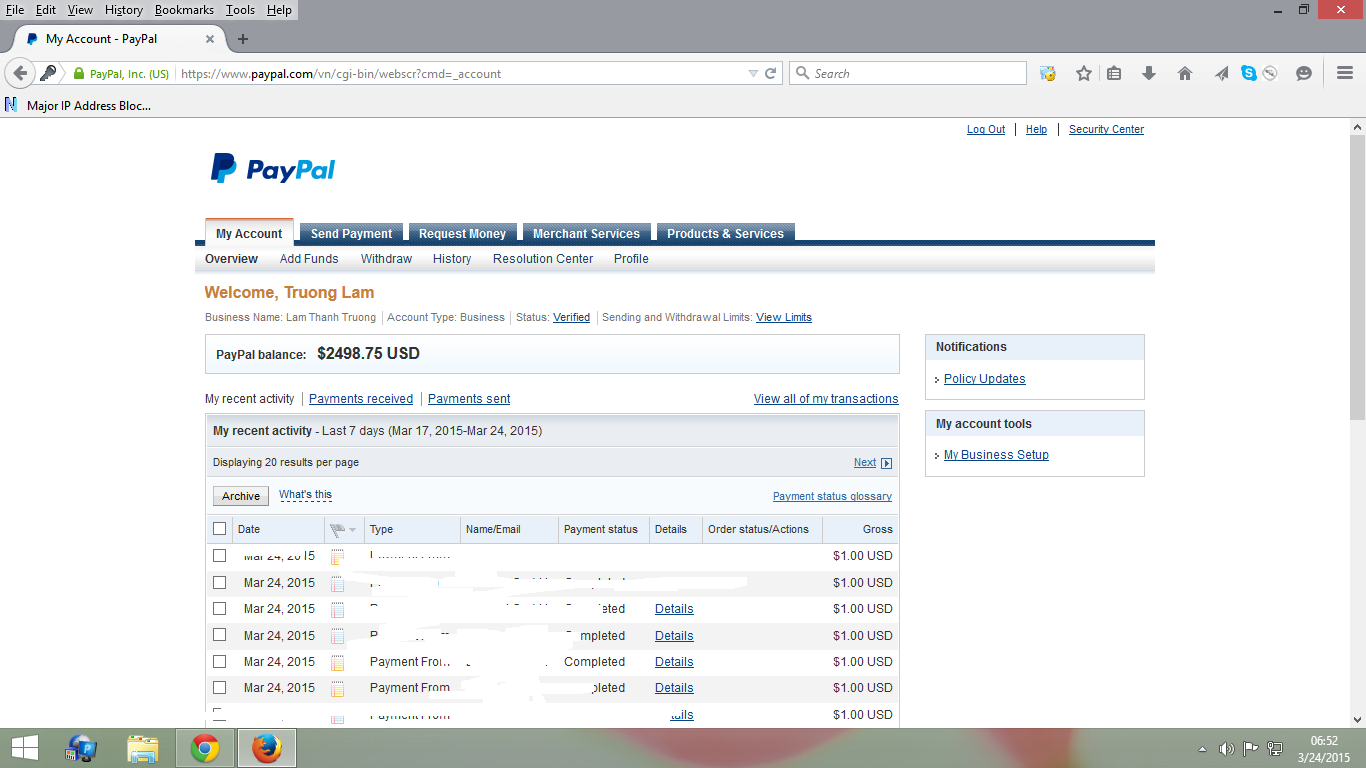Click the arrow icon beside the Next link
This screenshot has width=1366, height=768.
click(886, 463)
